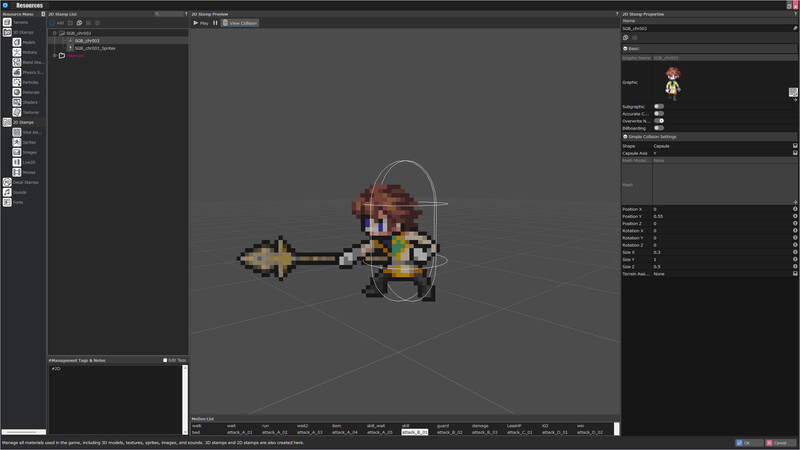Open the Models resource icon
Viewport: 800px width, 450px height.
(x=17, y=42)
